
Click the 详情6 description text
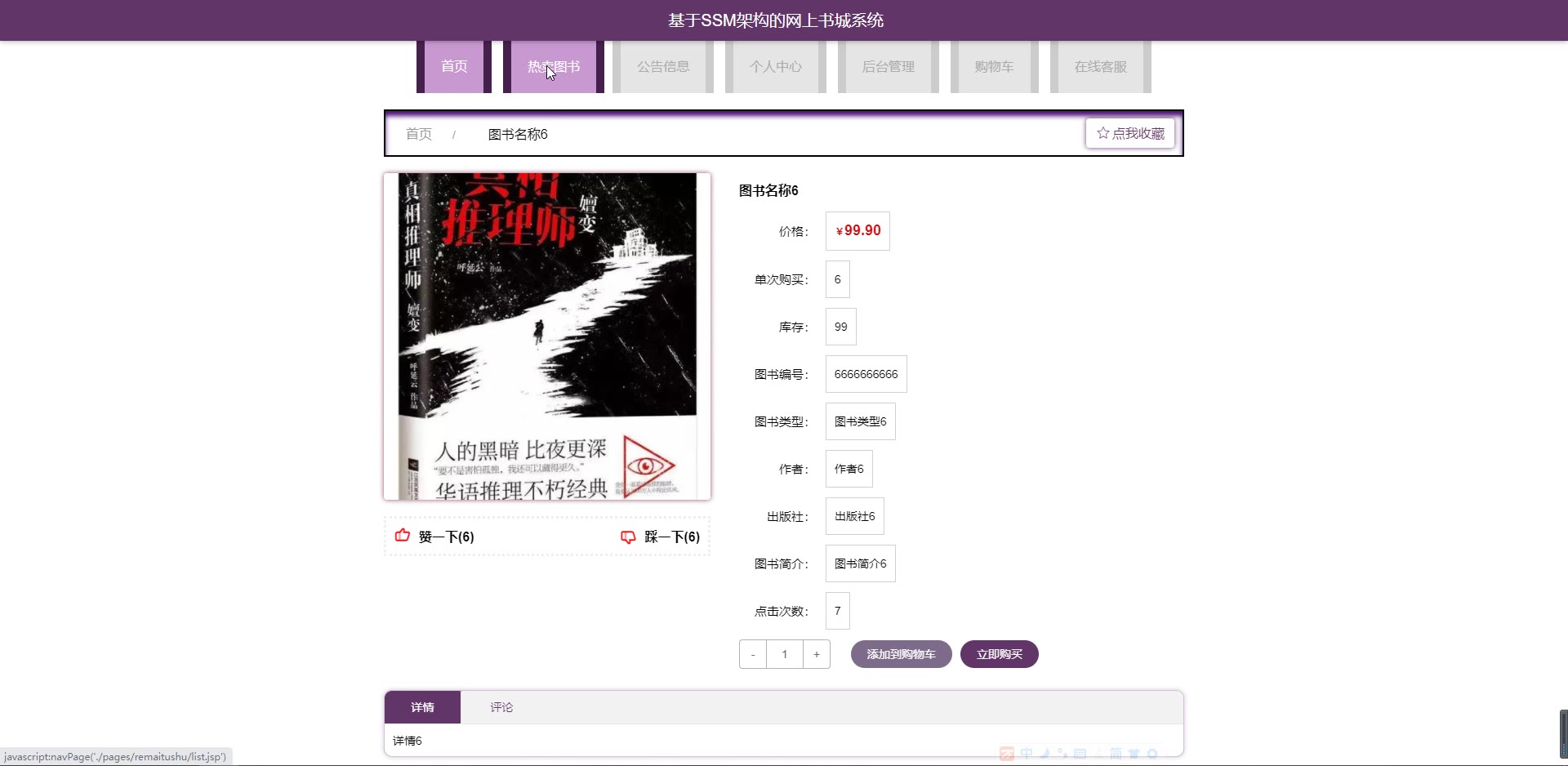pos(408,741)
